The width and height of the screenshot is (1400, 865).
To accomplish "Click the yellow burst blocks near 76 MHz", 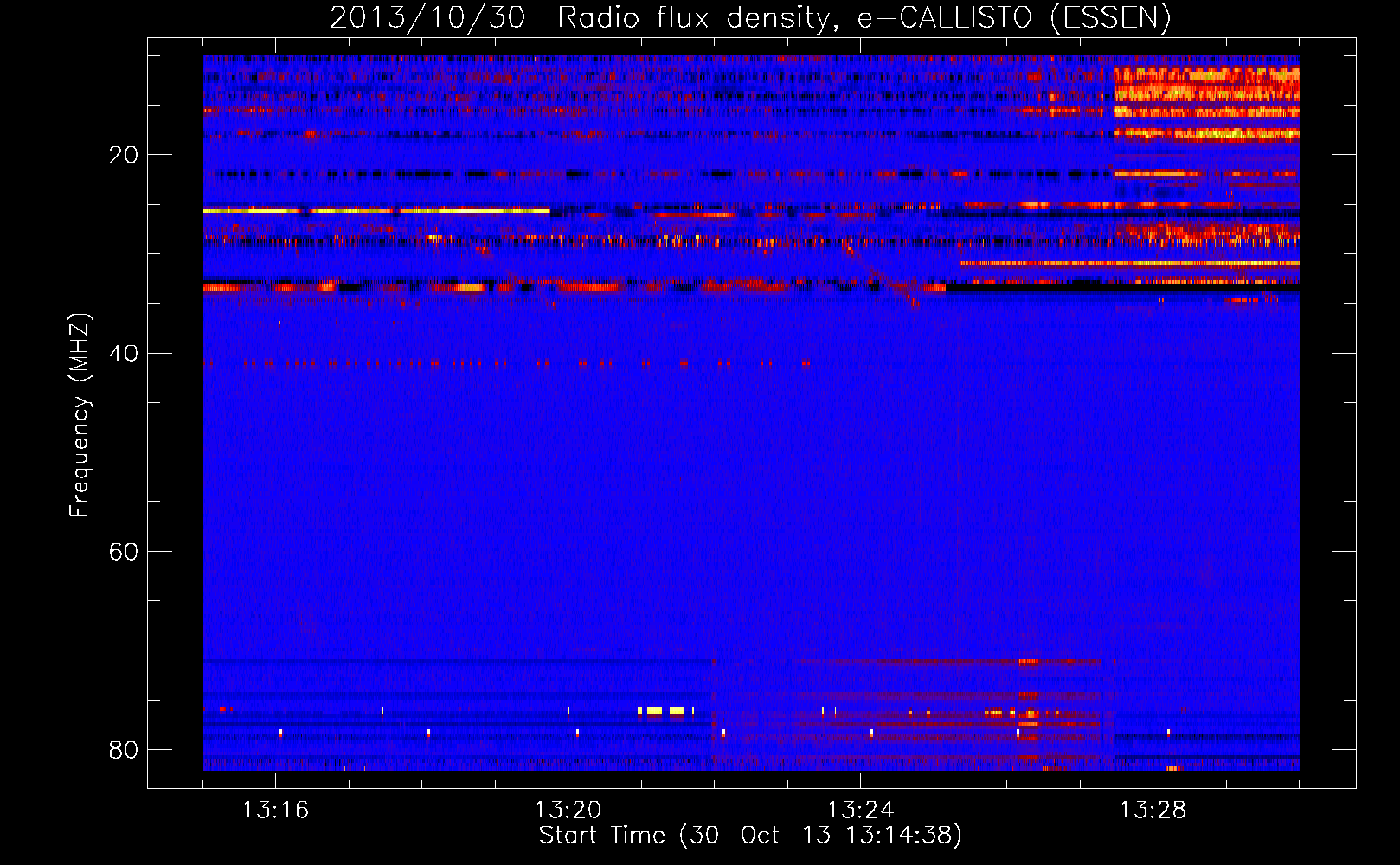I will tap(665, 711).
